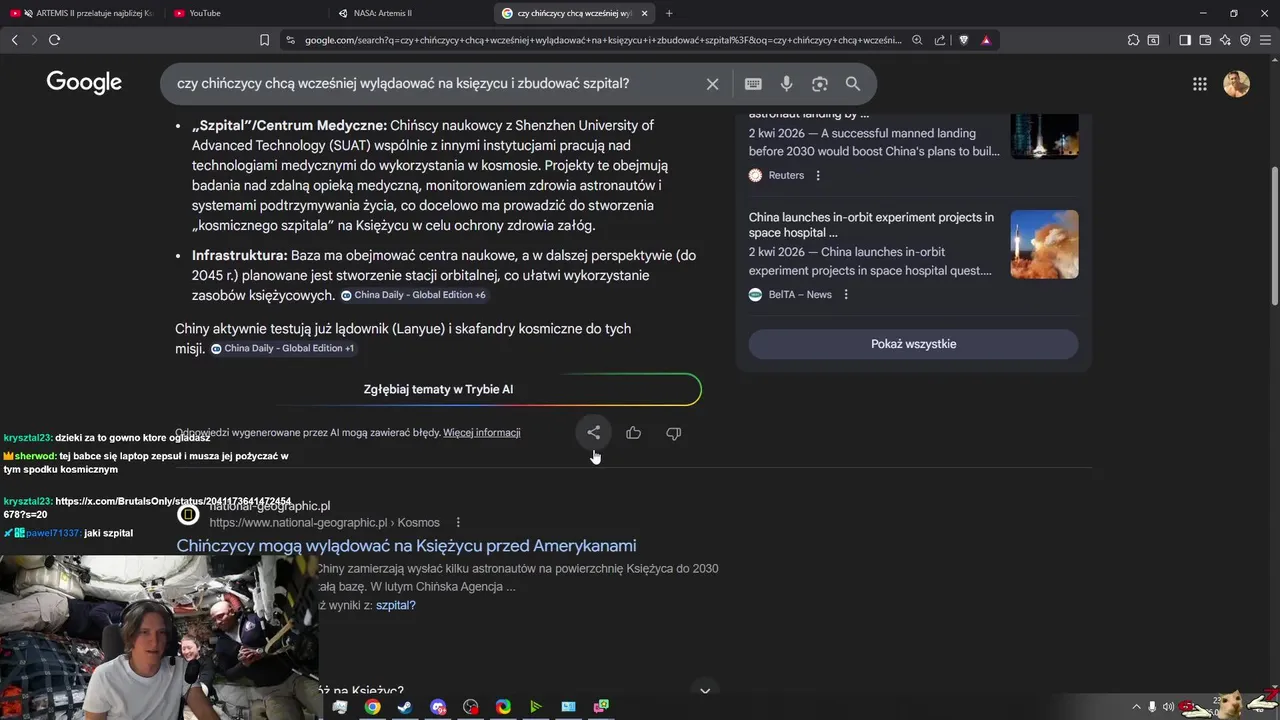Image resolution: width=1280 pixels, height=720 pixels.
Task: Open more options for the BelTA – News result
Action: [x=846, y=294]
